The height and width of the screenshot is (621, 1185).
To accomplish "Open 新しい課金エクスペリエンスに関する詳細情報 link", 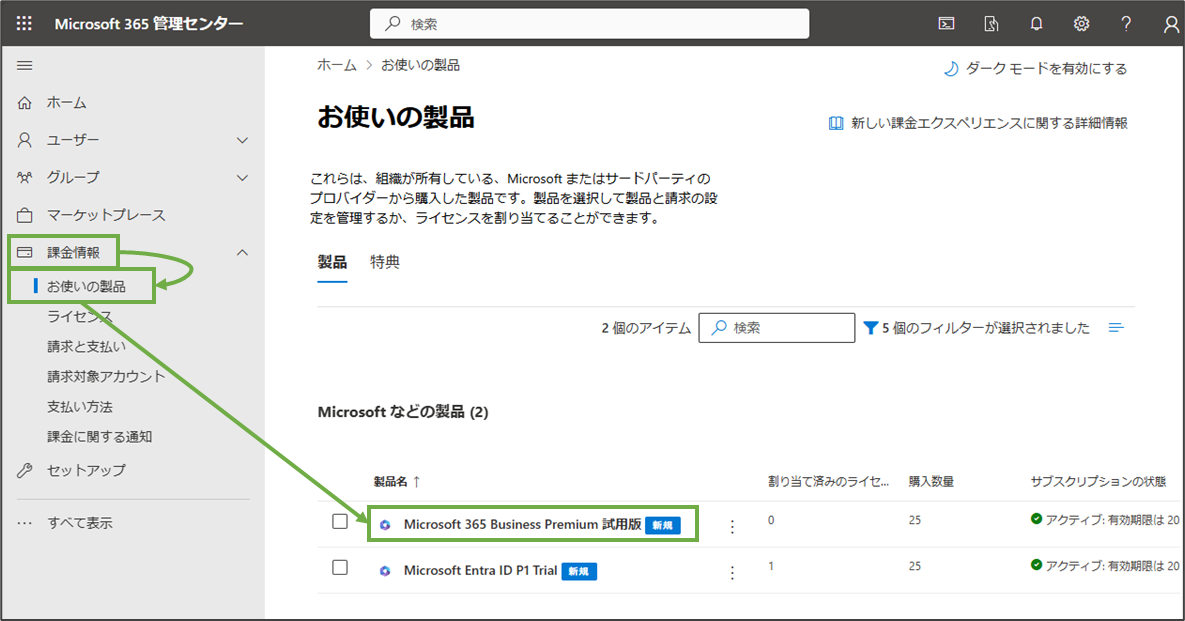I will [x=989, y=123].
